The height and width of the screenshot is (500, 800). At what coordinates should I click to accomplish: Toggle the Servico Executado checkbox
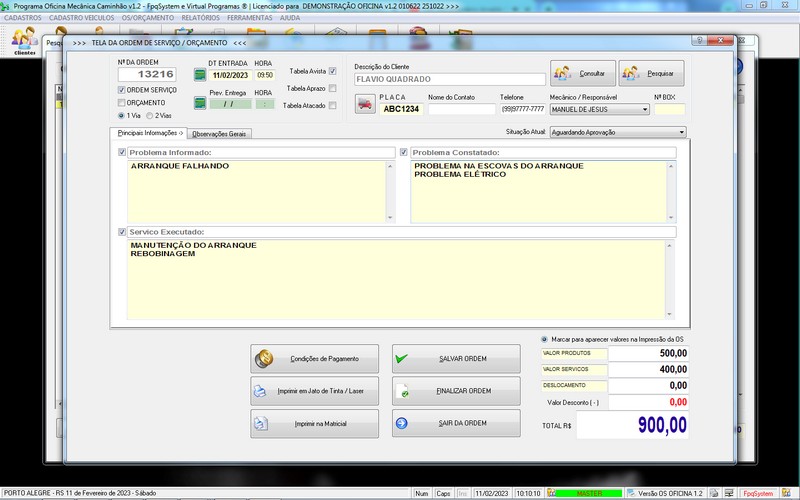tap(122, 232)
